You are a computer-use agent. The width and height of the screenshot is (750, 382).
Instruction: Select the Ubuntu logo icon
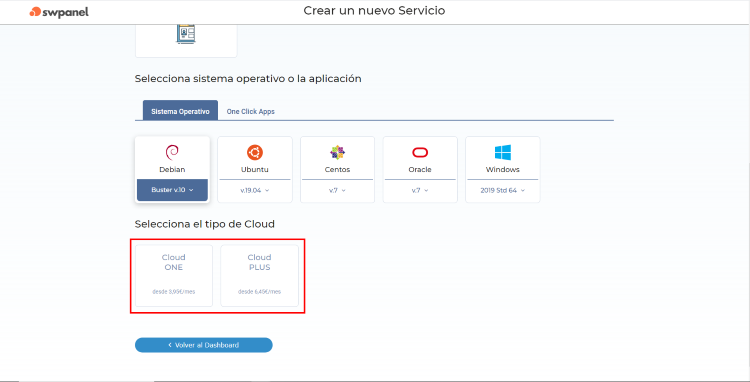(255, 153)
